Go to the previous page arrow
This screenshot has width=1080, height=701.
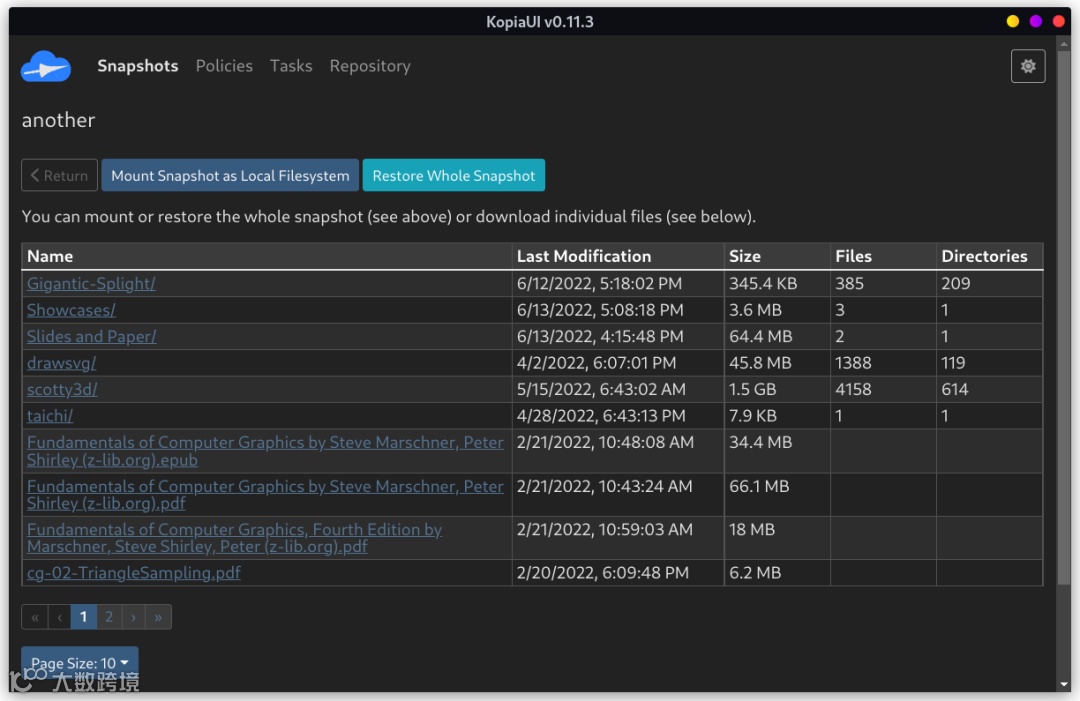[59, 617]
